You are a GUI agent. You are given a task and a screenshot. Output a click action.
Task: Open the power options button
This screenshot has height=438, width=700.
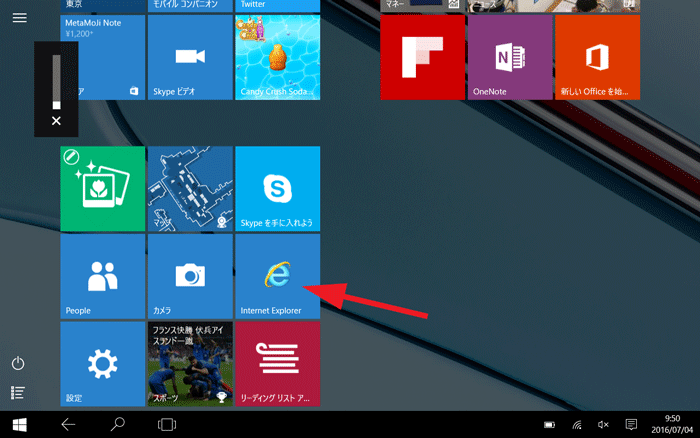coord(18,363)
